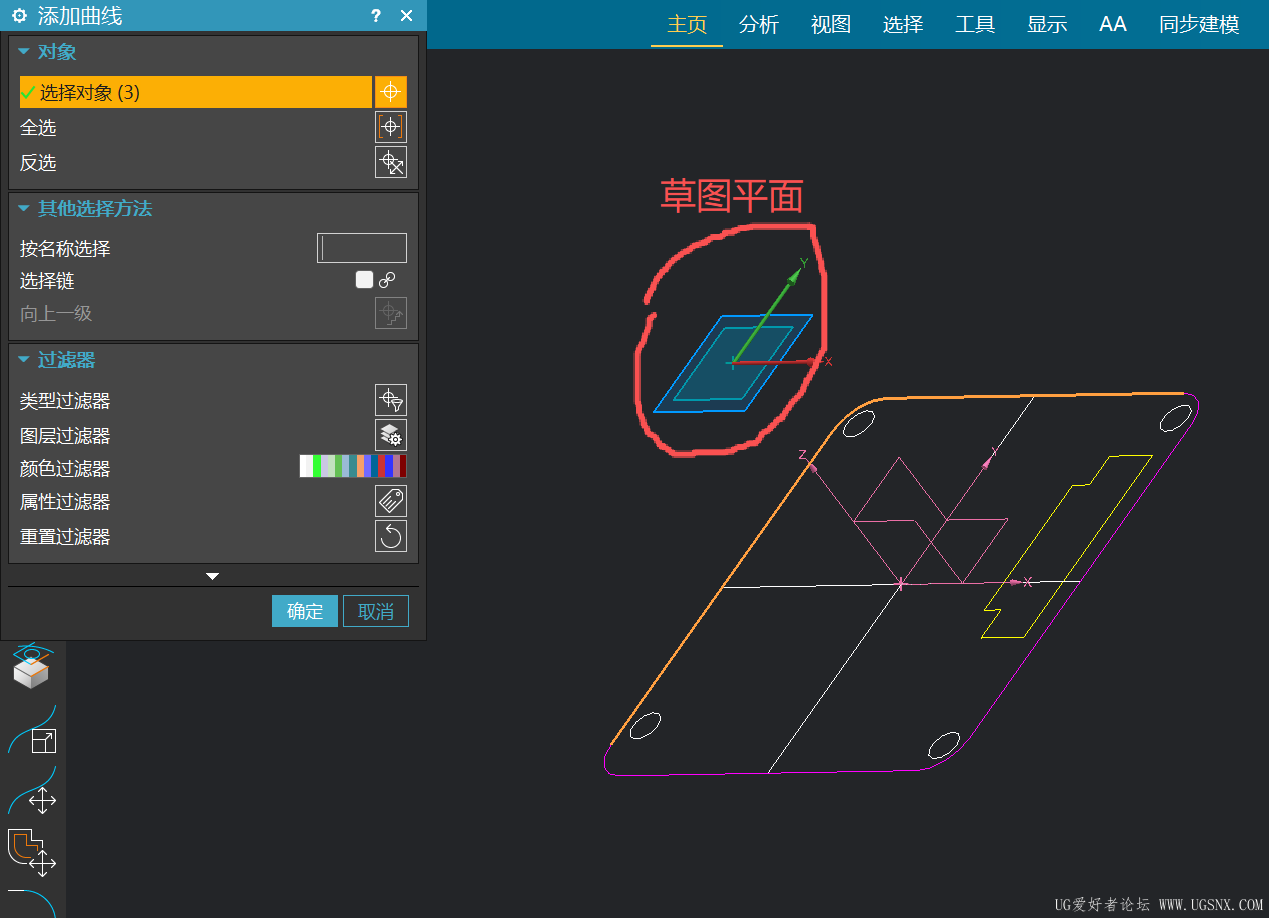Reset filters via the 重置过滤器 icon
1269x918 pixels.
coord(390,536)
